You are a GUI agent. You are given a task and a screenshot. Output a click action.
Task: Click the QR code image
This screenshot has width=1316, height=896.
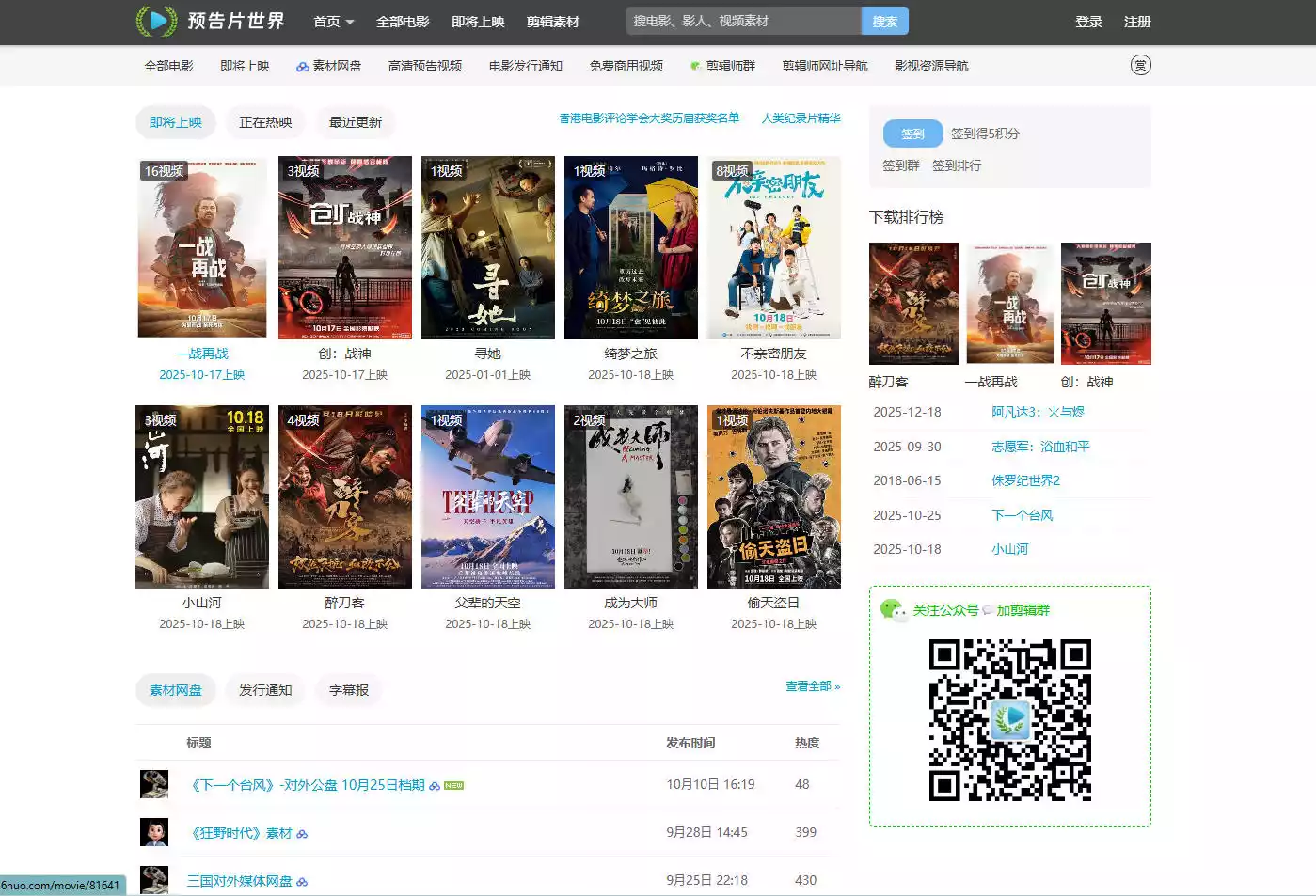tap(1010, 720)
